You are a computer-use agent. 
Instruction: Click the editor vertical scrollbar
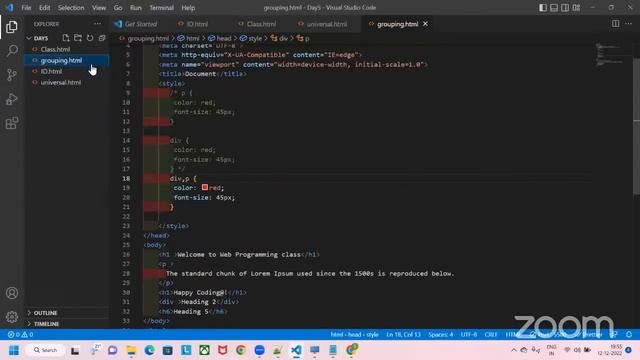636,127
